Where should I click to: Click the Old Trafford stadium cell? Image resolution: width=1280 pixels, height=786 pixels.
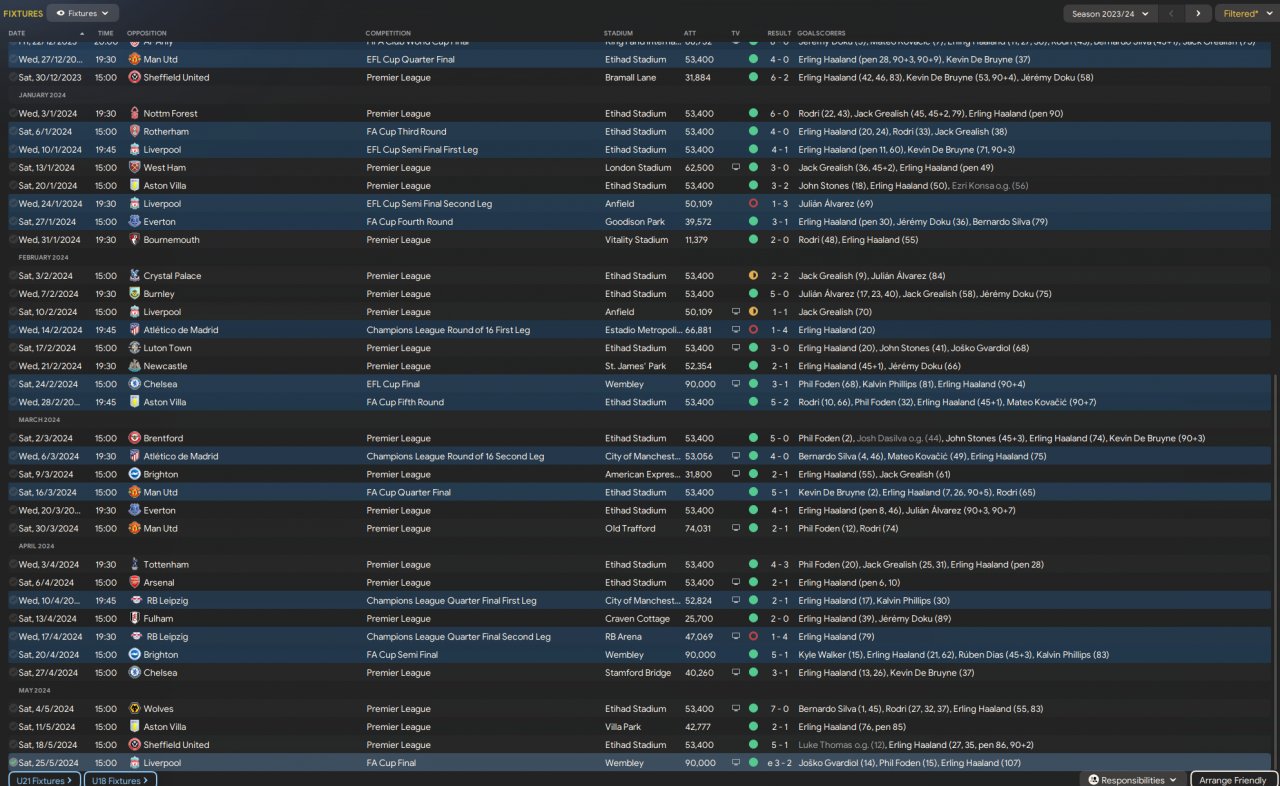pyautogui.click(x=630, y=529)
